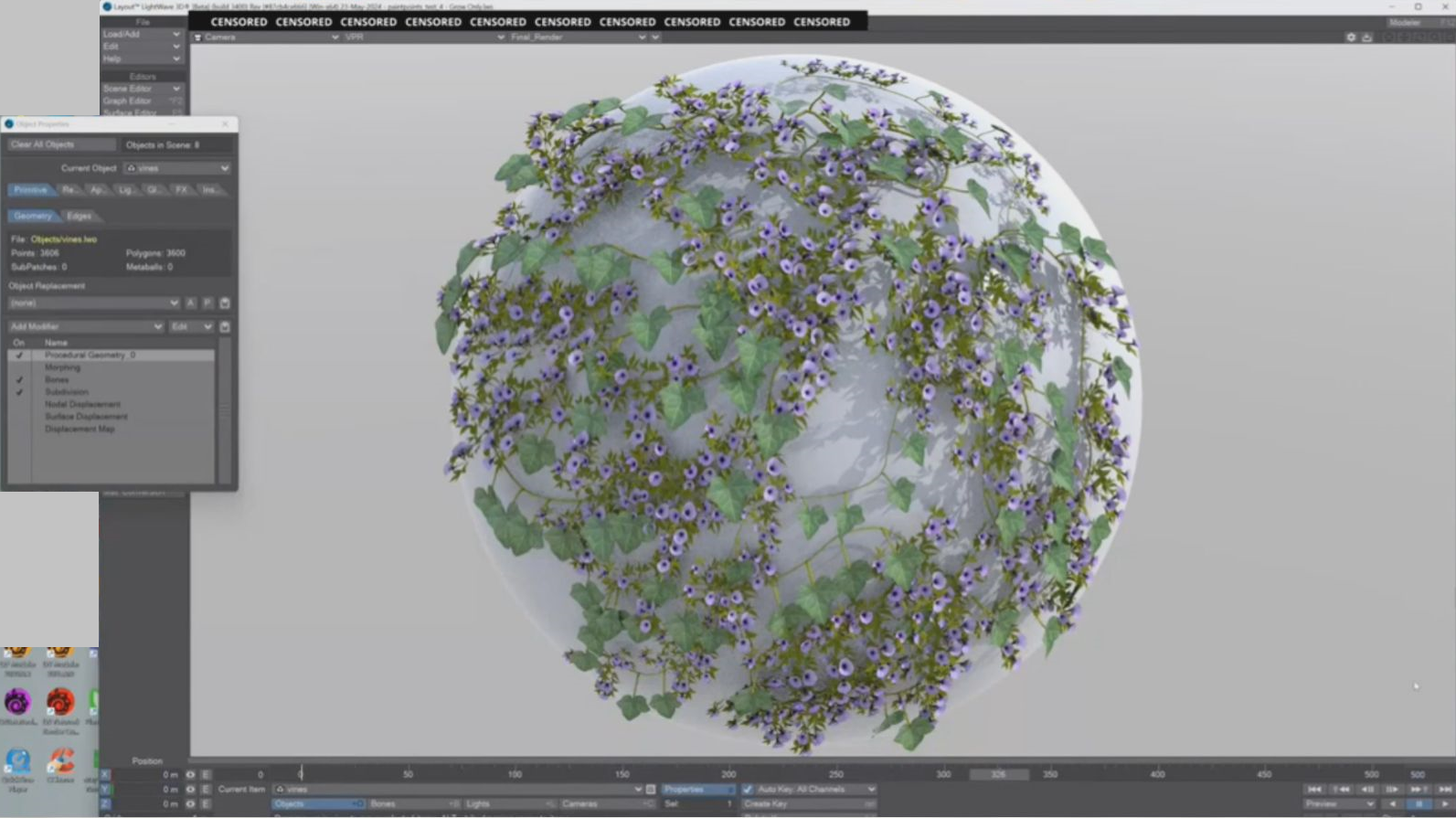Open the purple flower desktop icon
The height and width of the screenshot is (818, 1456).
click(17, 702)
